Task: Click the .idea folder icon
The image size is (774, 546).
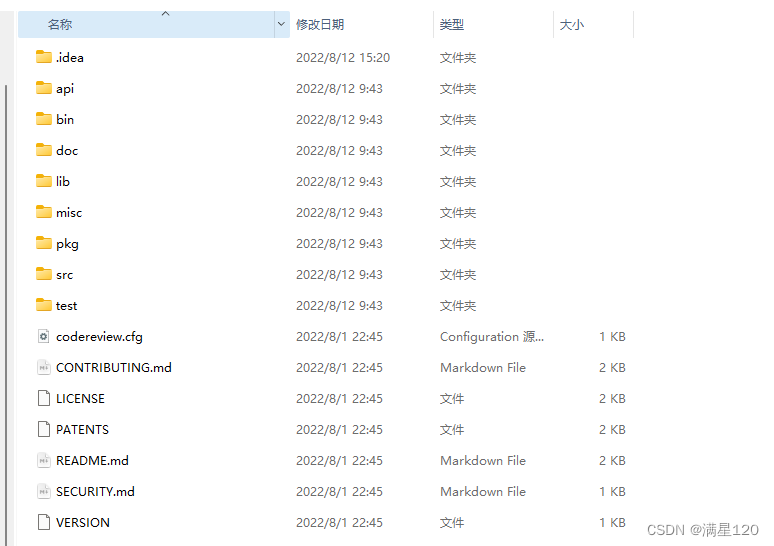Action: point(43,57)
